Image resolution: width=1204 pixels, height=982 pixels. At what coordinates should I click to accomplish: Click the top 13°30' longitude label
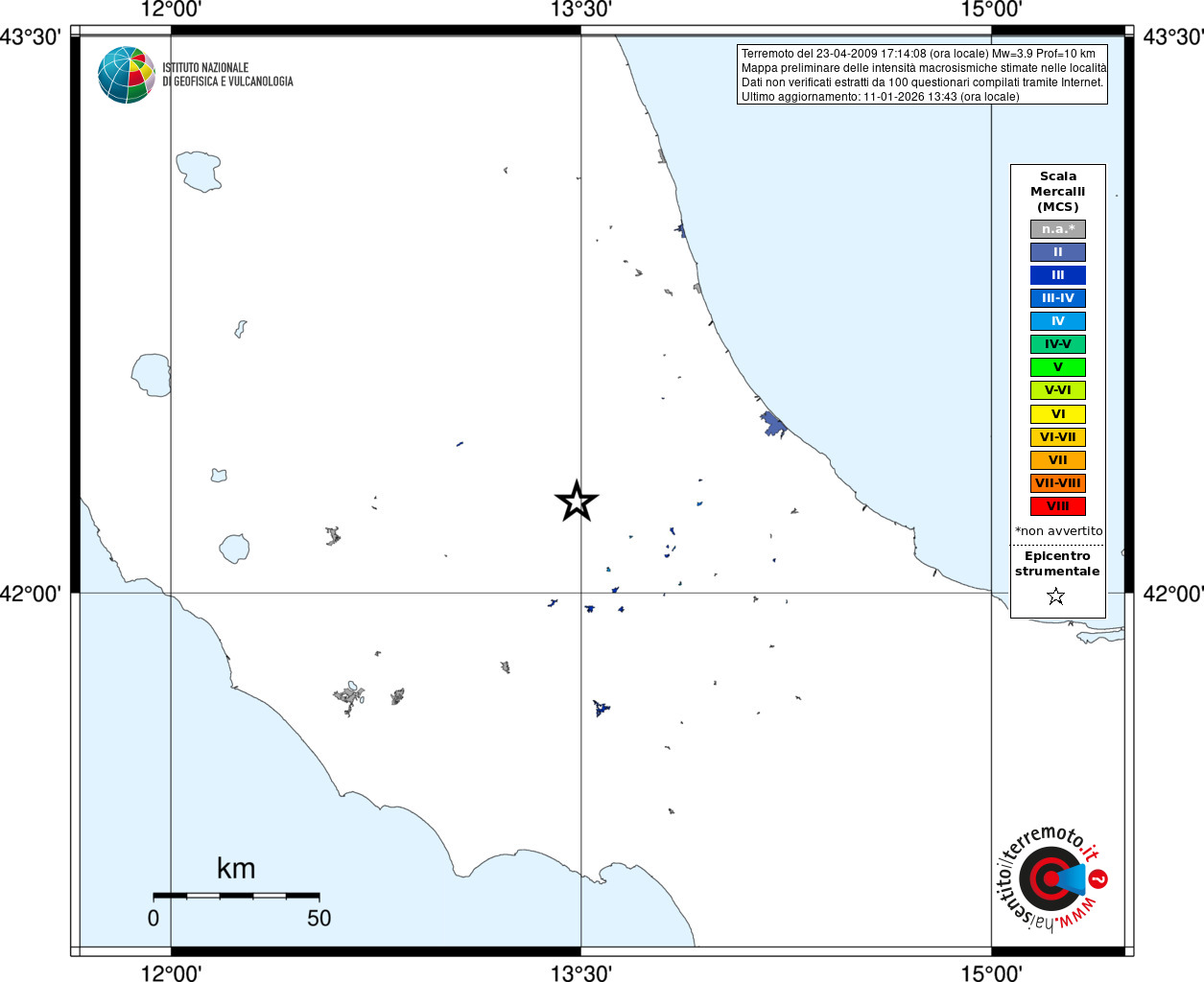pyautogui.click(x=580, y=11)
